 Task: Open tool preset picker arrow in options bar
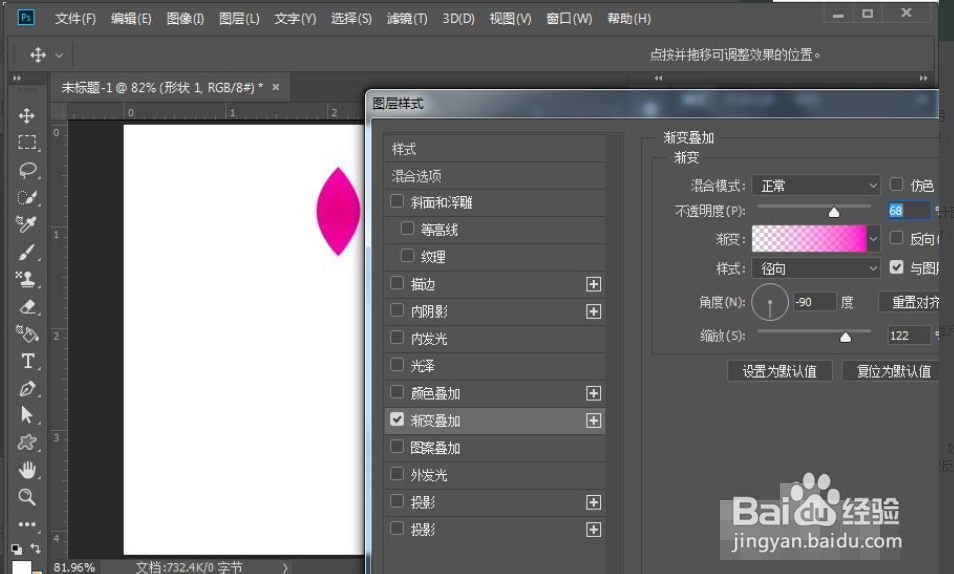(59, 55)
